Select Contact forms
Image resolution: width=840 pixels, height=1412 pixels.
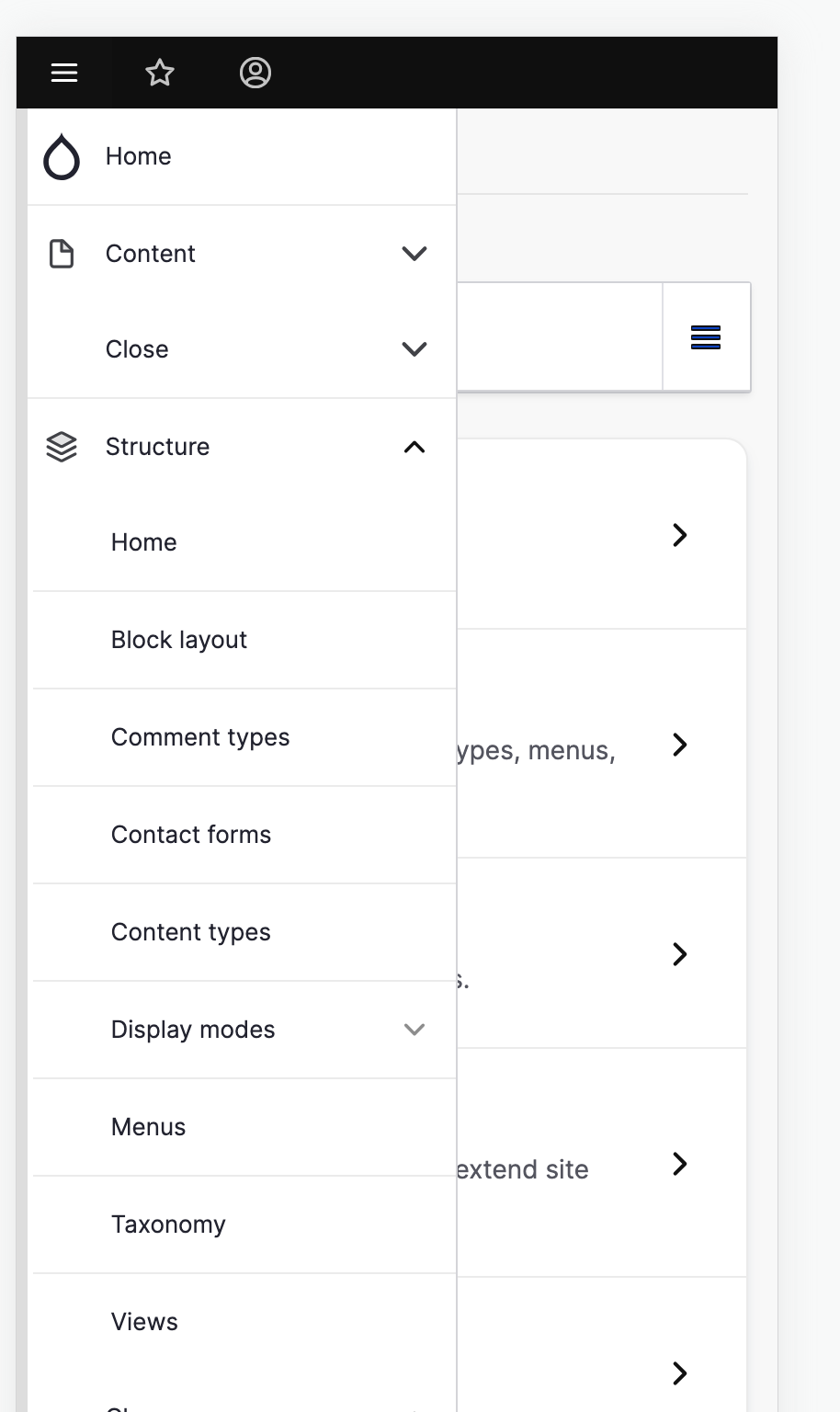pos(190,835)
